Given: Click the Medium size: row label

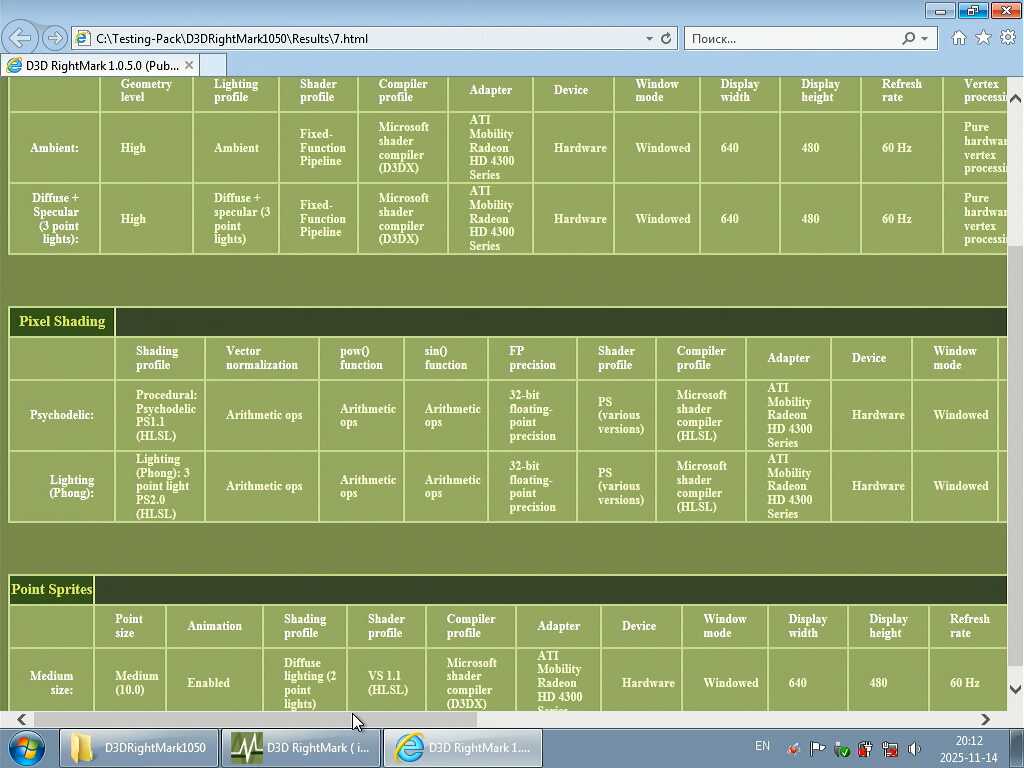Looking at the screenshot, I should (52, 682).
